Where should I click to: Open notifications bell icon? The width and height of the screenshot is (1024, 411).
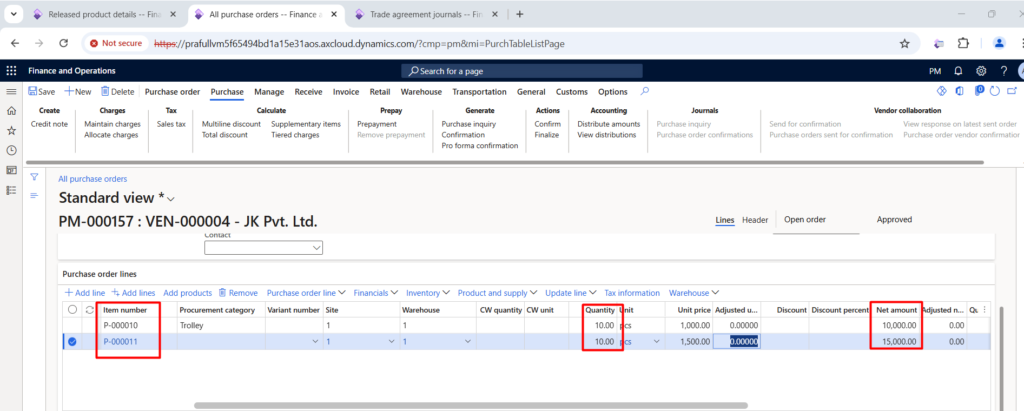[x=959, y=71]
